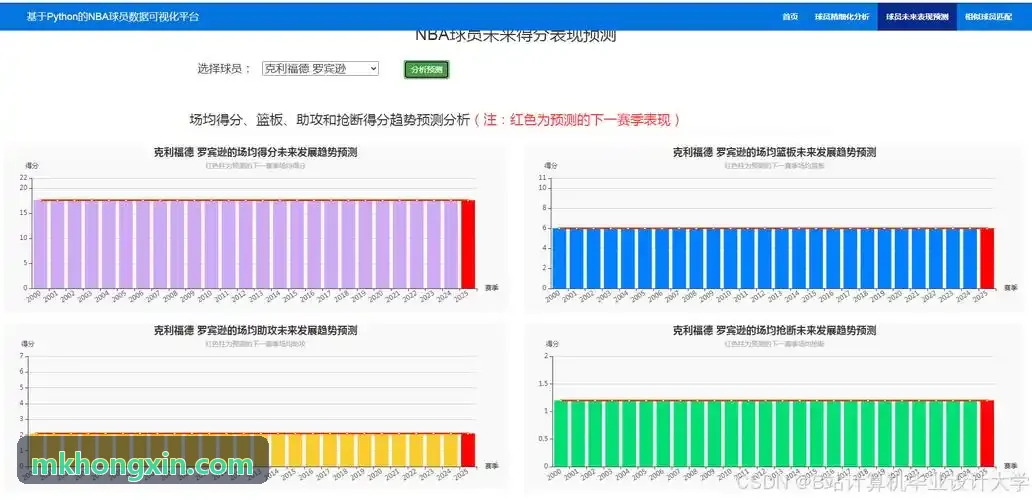Open 相似球员匹配 navigation item
1032x500 pixels.
click(x=989, y=17)
